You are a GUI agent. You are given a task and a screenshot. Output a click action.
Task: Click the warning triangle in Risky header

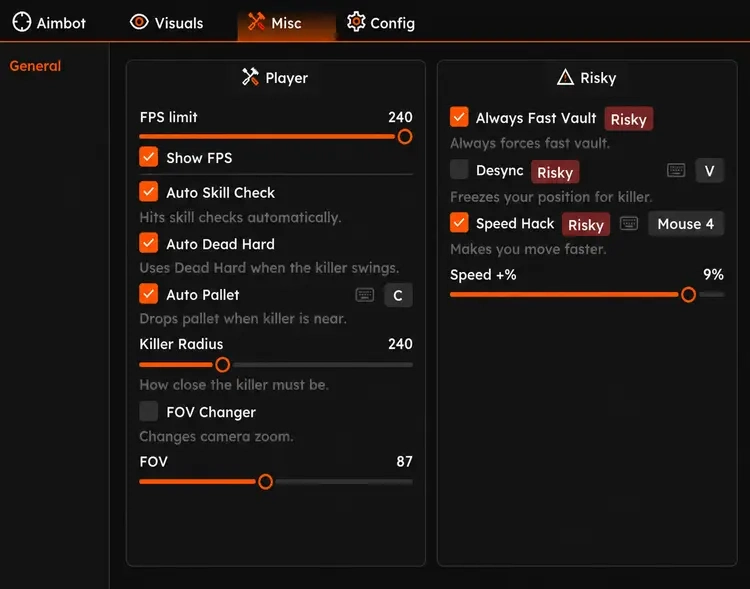pos(565,77)
